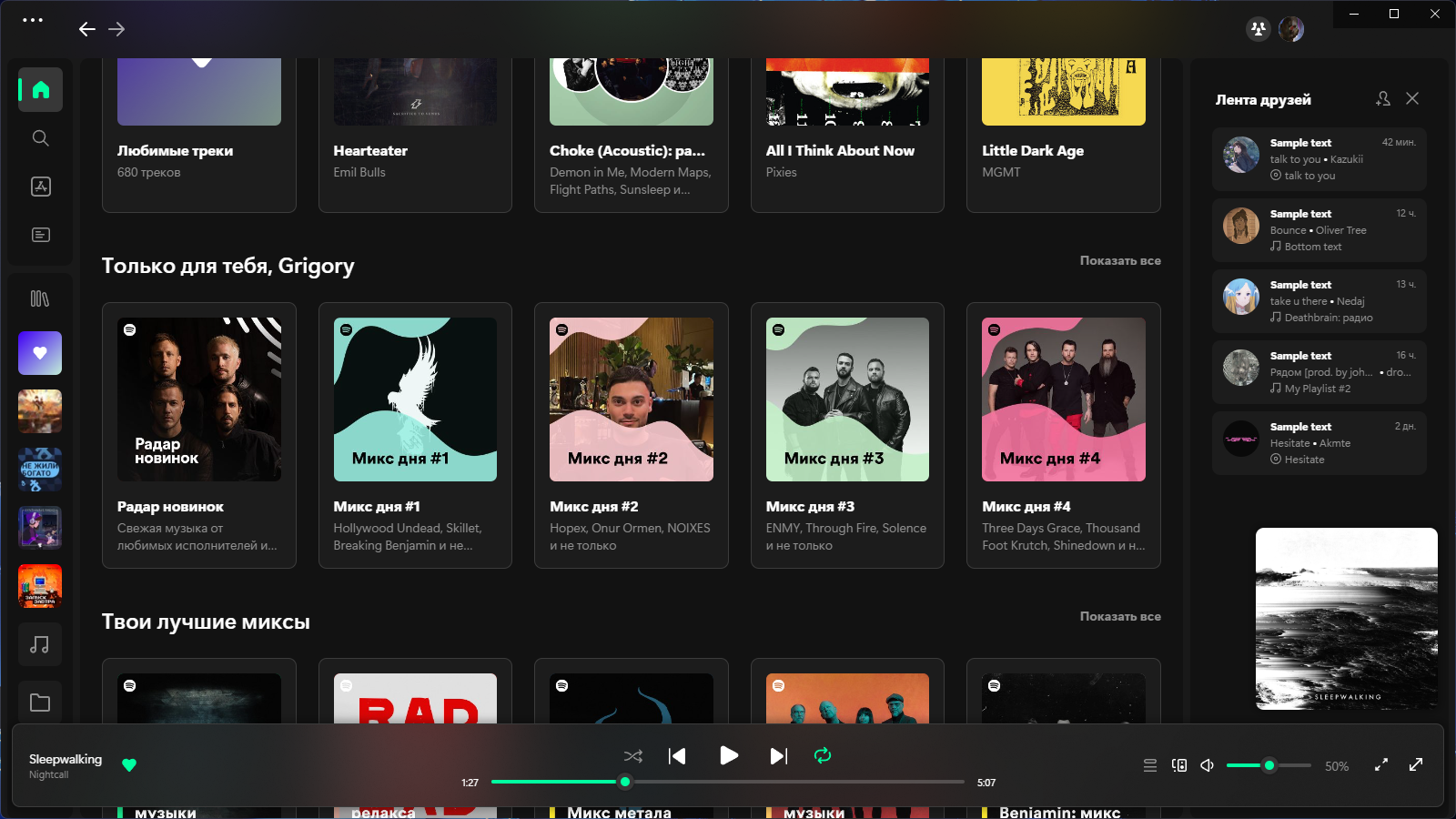
Task: Open friend activity talk to you by Kazukii
Action: 1319,159
